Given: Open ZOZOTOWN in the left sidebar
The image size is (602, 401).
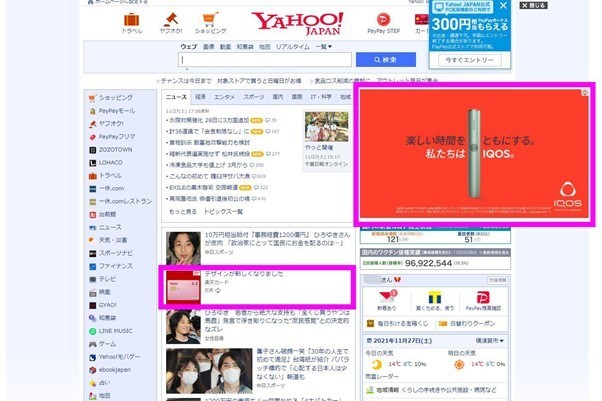Looking at the screenshot, I should 111,150.
